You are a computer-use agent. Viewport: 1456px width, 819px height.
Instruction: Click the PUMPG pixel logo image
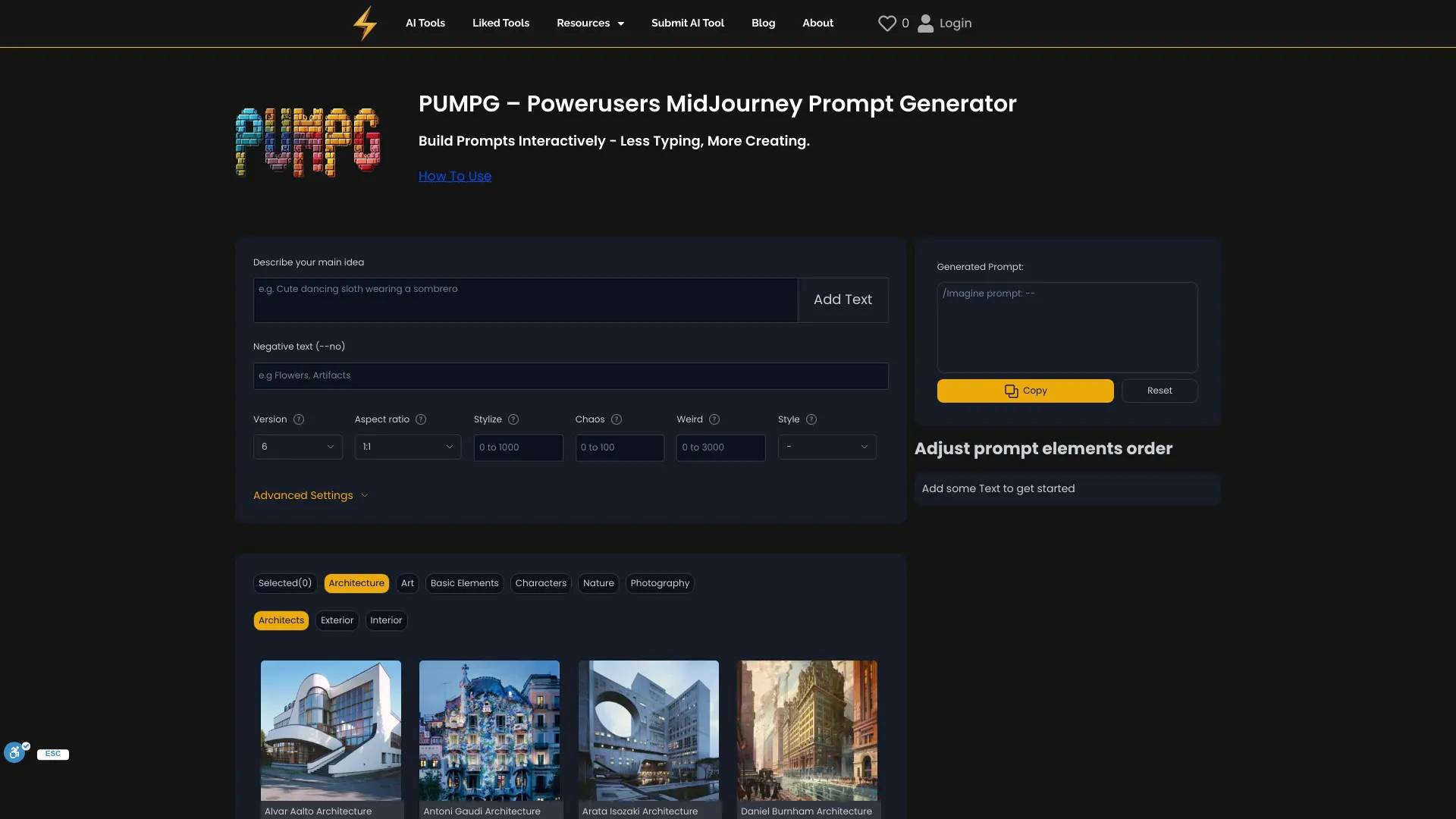point(308,142)
